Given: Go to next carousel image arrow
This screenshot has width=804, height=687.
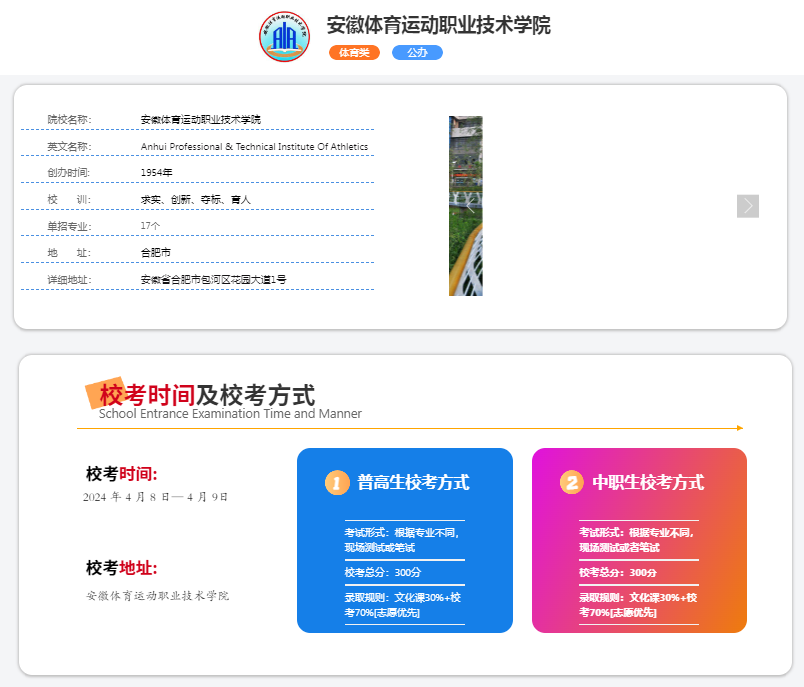Looking at the screenshot, I should [748, 206].
